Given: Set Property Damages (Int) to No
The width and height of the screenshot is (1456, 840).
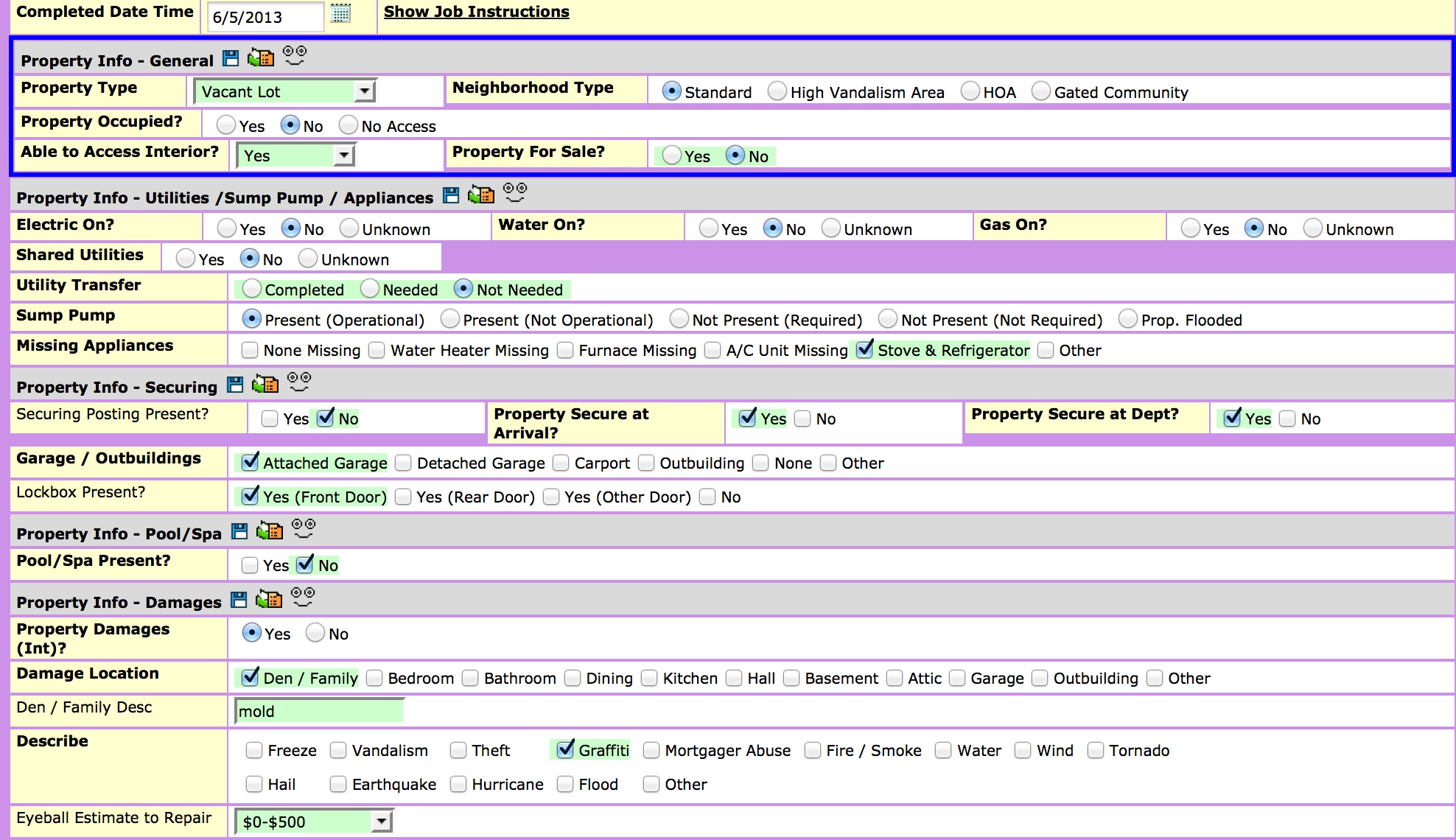Looking at the screenshot, I should 315,633.
